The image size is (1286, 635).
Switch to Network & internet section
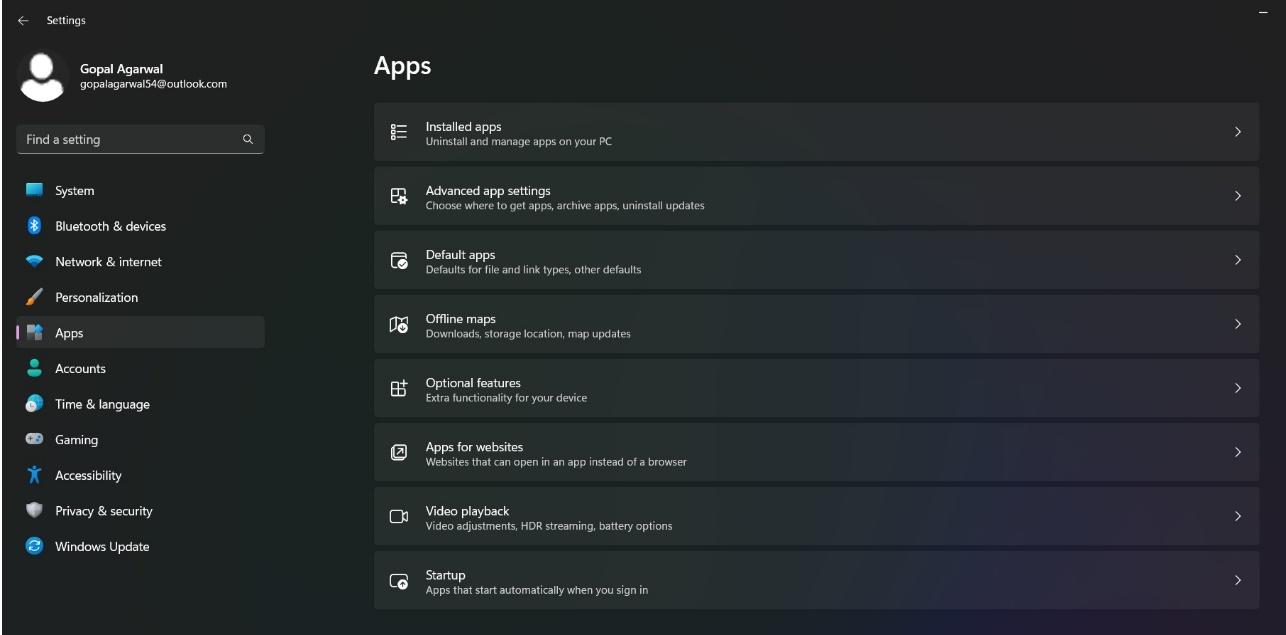108,262
